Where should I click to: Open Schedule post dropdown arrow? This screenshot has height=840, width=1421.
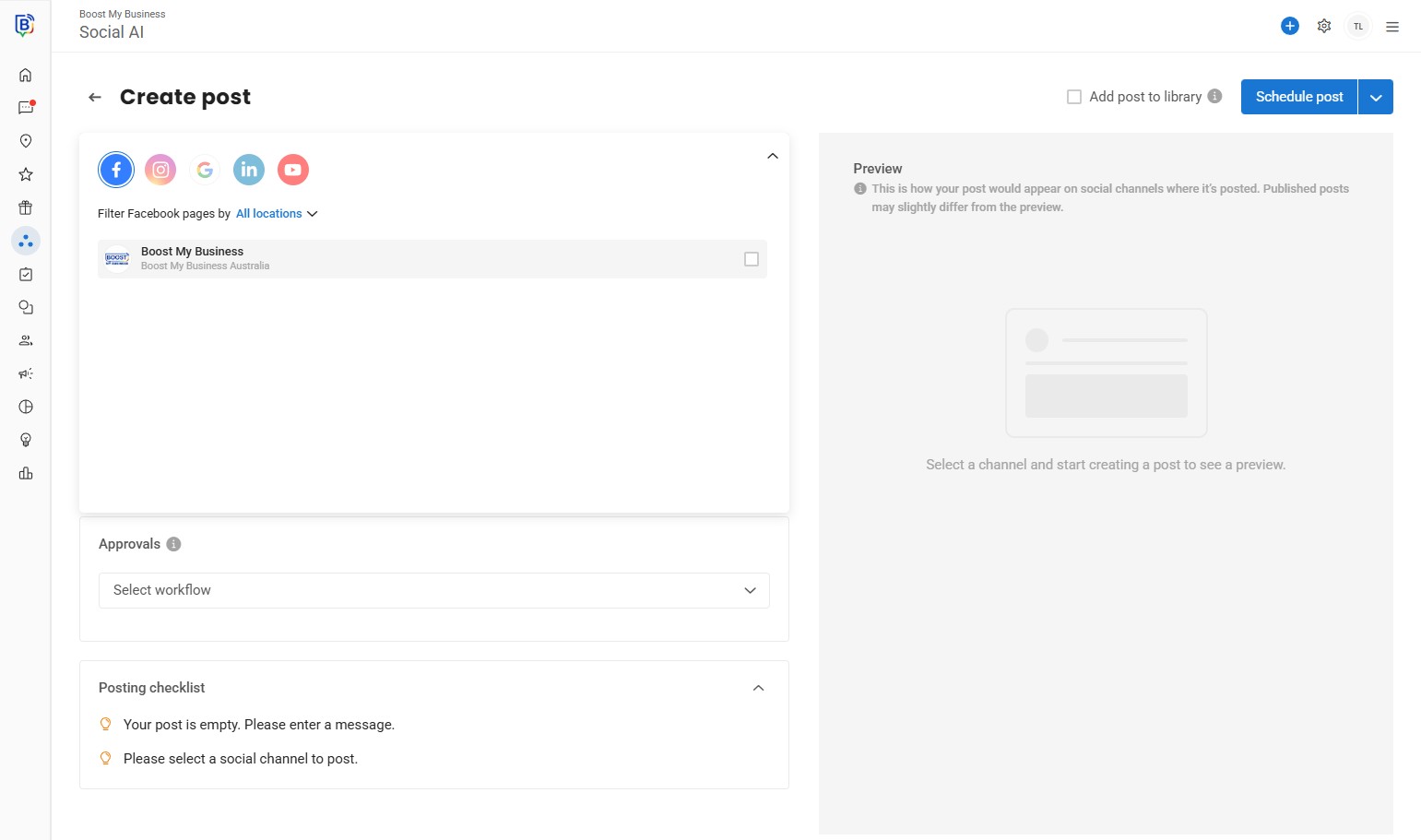[1376, 97]
